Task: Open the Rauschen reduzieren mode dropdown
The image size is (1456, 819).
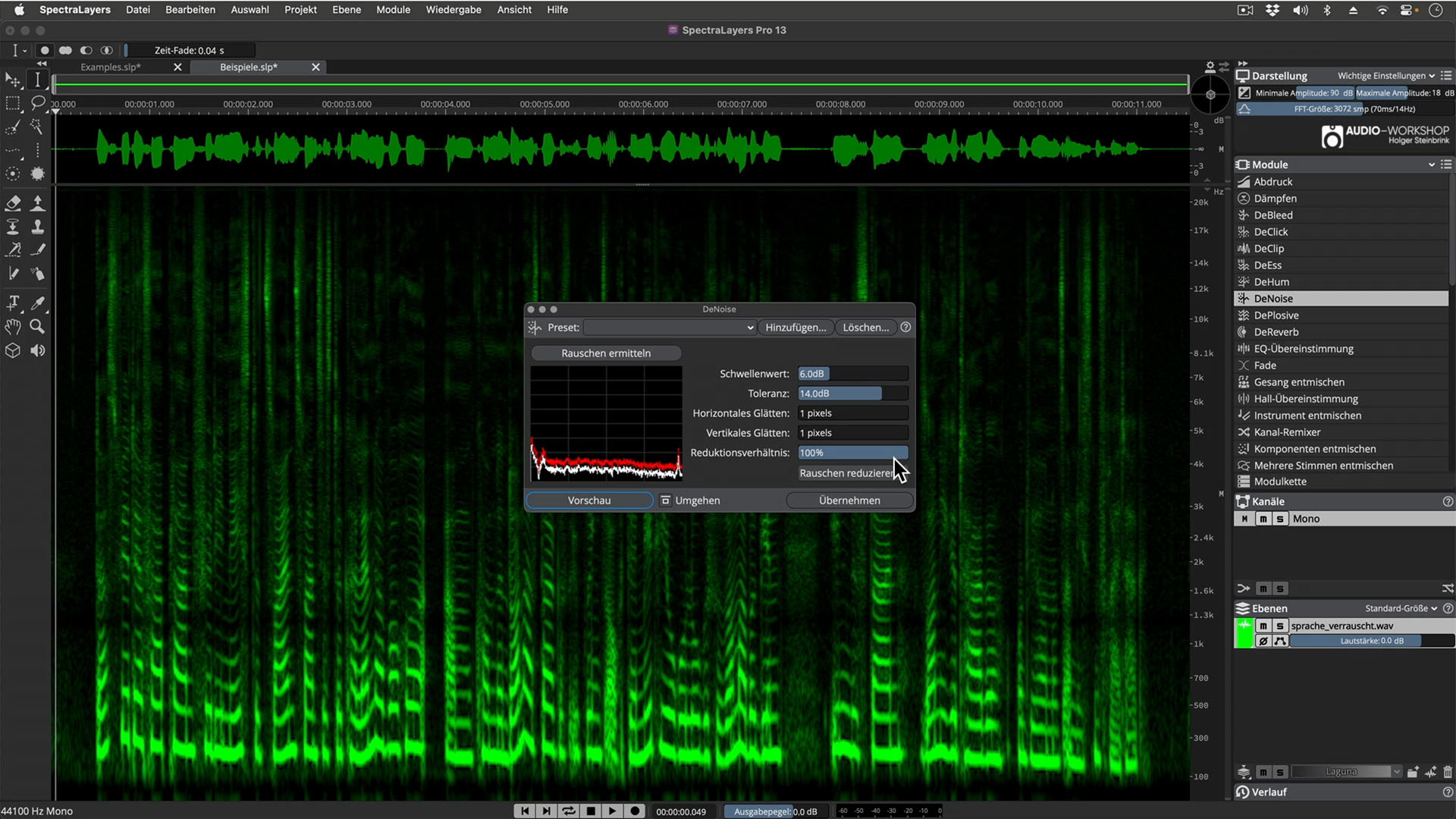Action: 852,473
